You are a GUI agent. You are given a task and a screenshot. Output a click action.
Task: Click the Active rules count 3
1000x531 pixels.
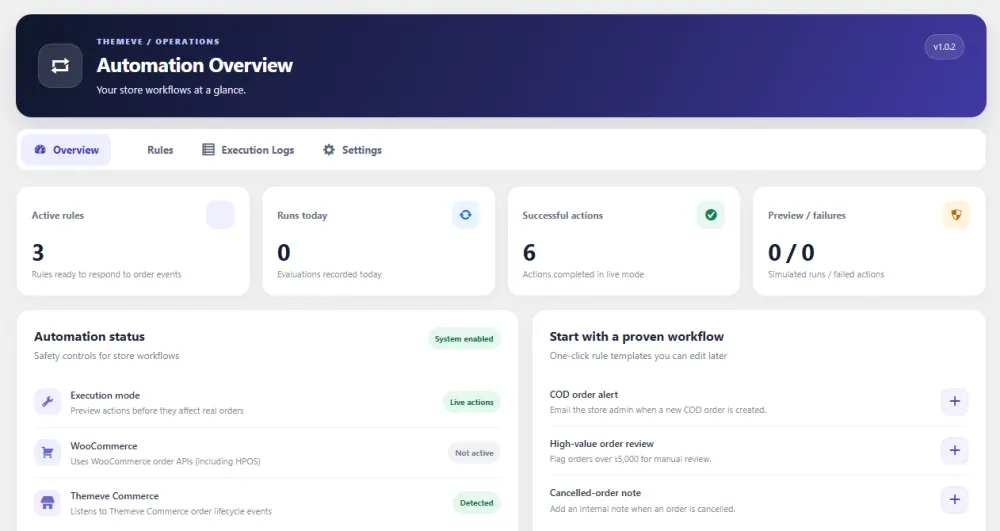[38, 253]
